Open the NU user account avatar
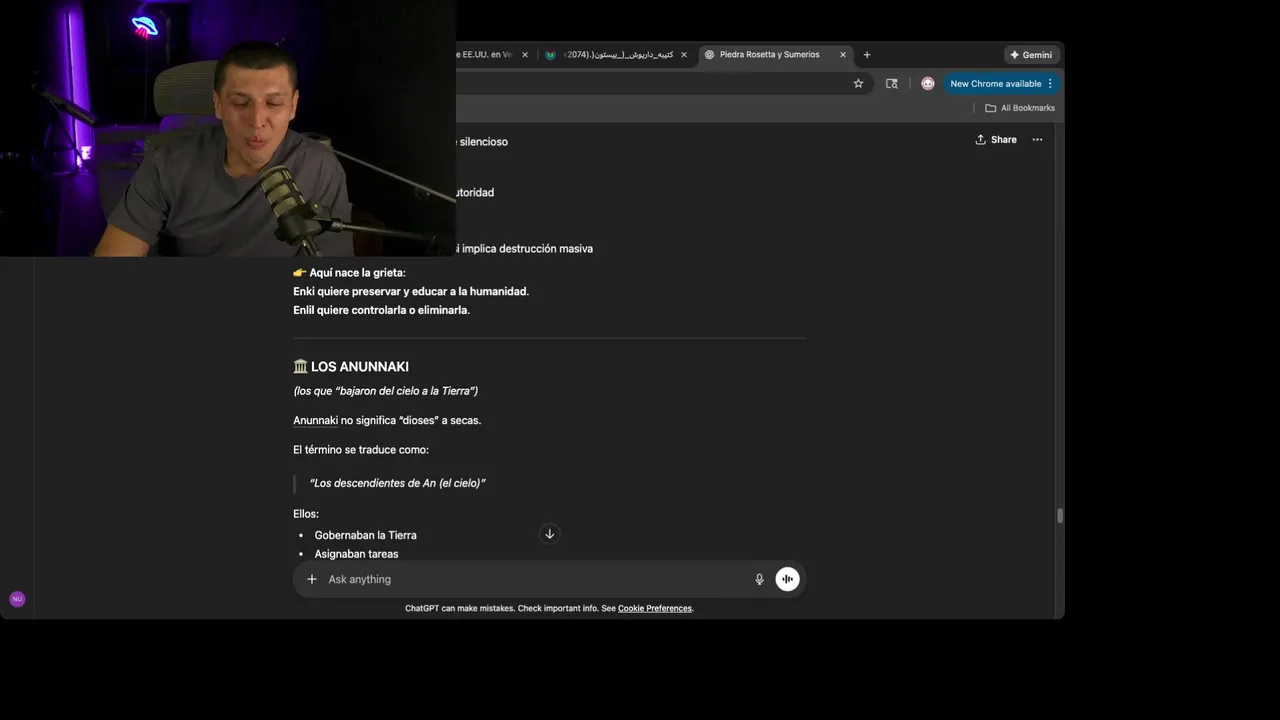 [x=17, y=599]
